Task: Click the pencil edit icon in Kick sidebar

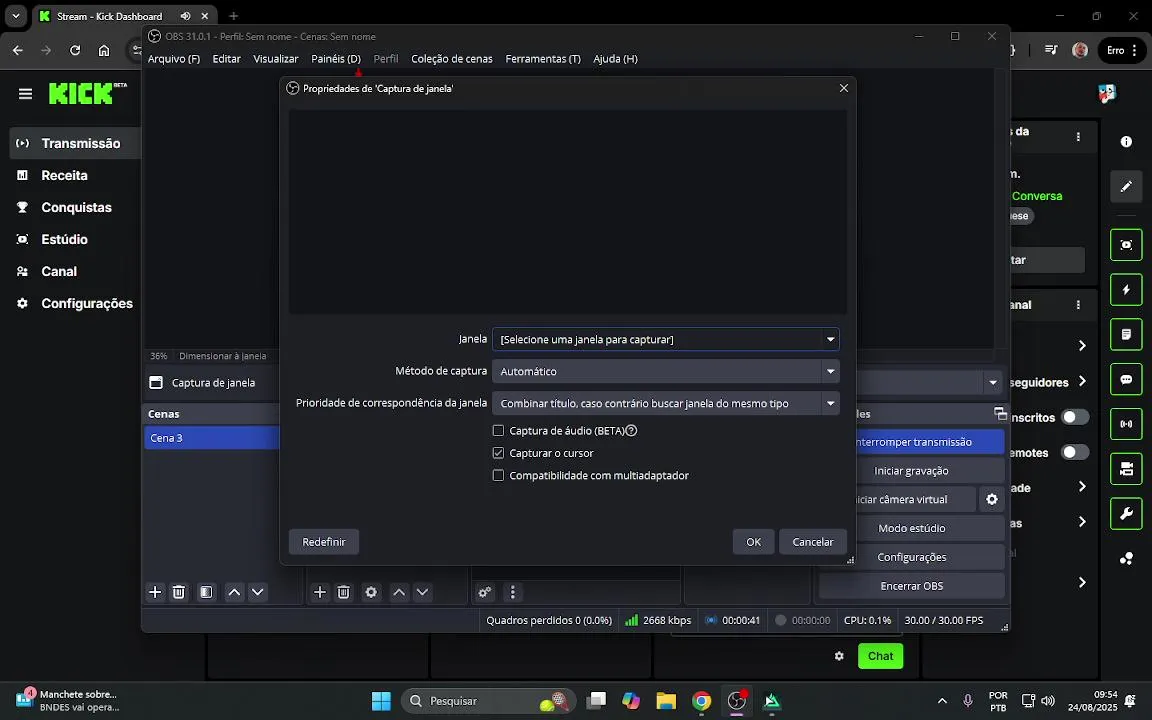Action: tap(1126, 187)
